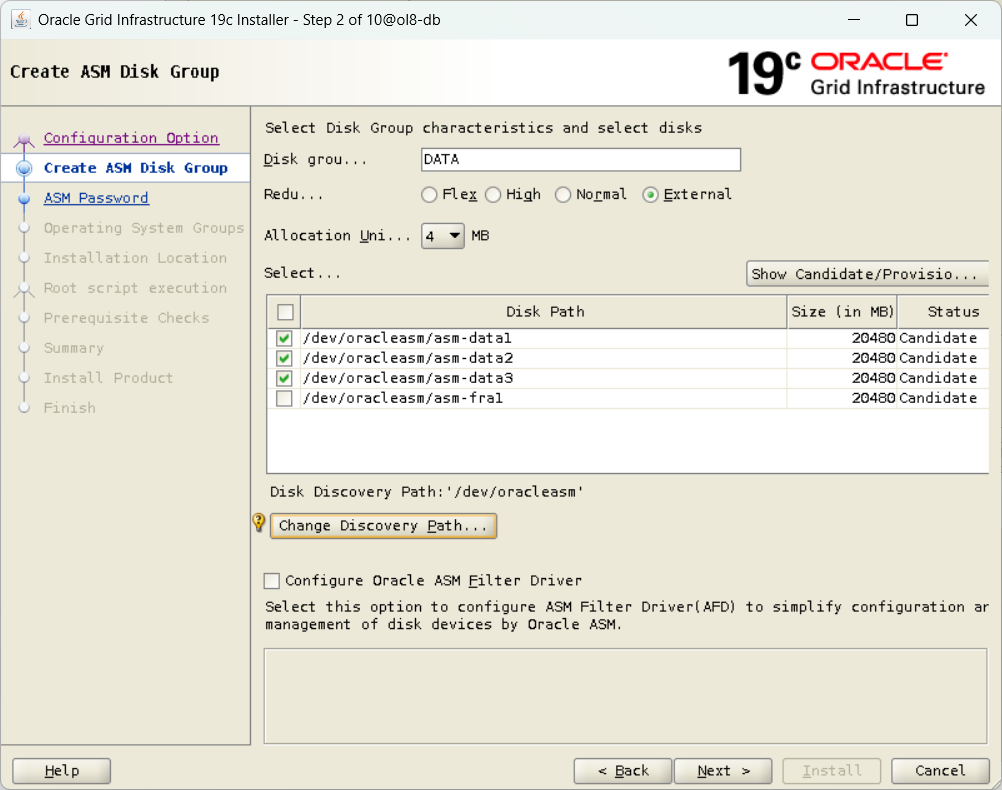The width and height of the screenshot is (1002, 790).
Task: Go Back to the previous step
Action: [622, 771]
